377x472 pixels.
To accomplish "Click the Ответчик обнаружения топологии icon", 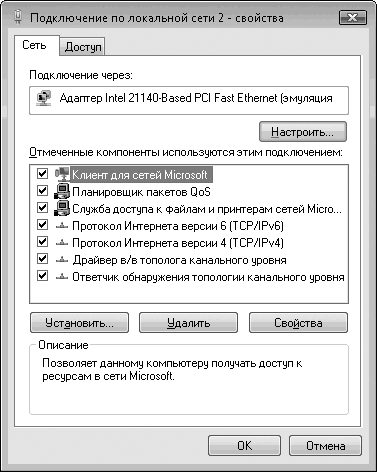I will pos(62,277).
